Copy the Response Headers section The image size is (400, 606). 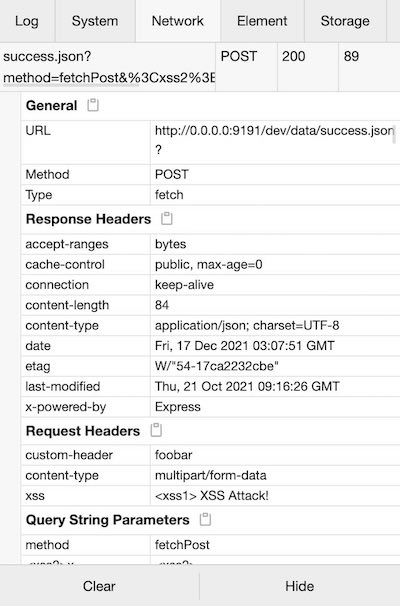(x=167, y=218)
